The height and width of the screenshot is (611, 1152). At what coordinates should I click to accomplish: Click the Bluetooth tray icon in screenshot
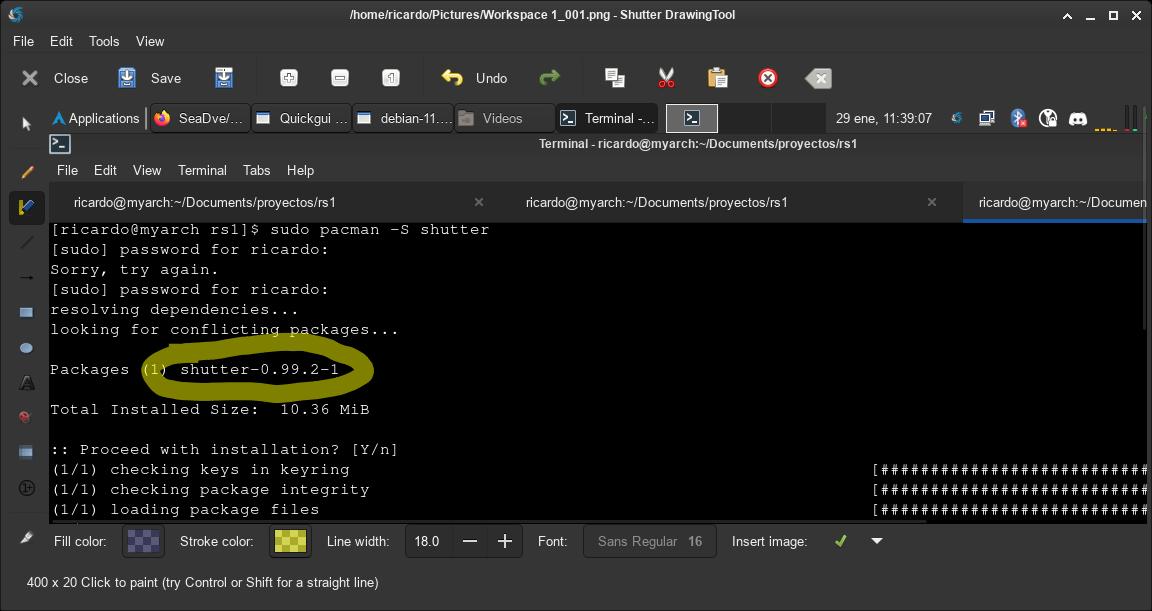tap(1018, 118)
